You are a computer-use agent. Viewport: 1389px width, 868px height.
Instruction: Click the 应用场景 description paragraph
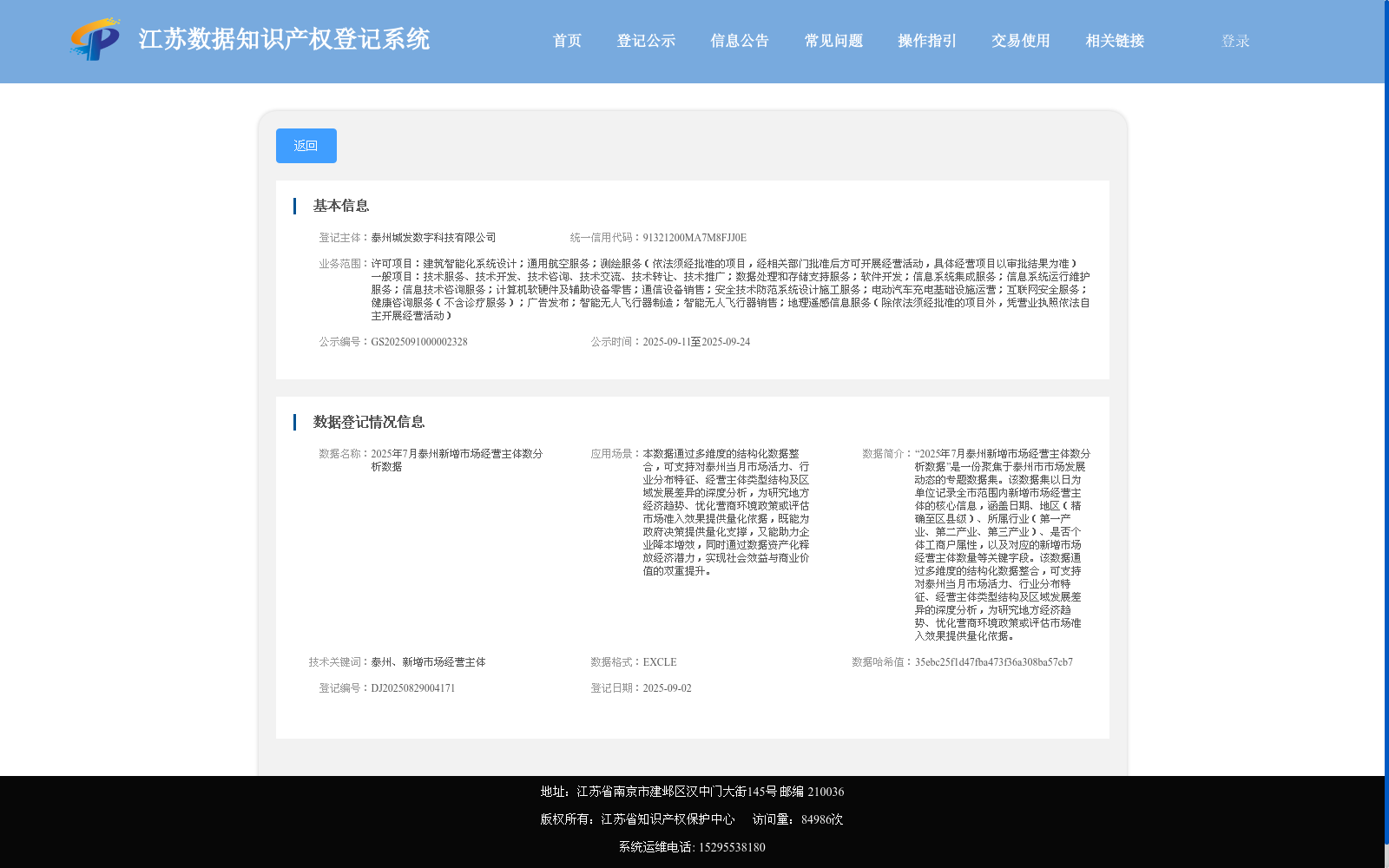click(x=726, y=512)
